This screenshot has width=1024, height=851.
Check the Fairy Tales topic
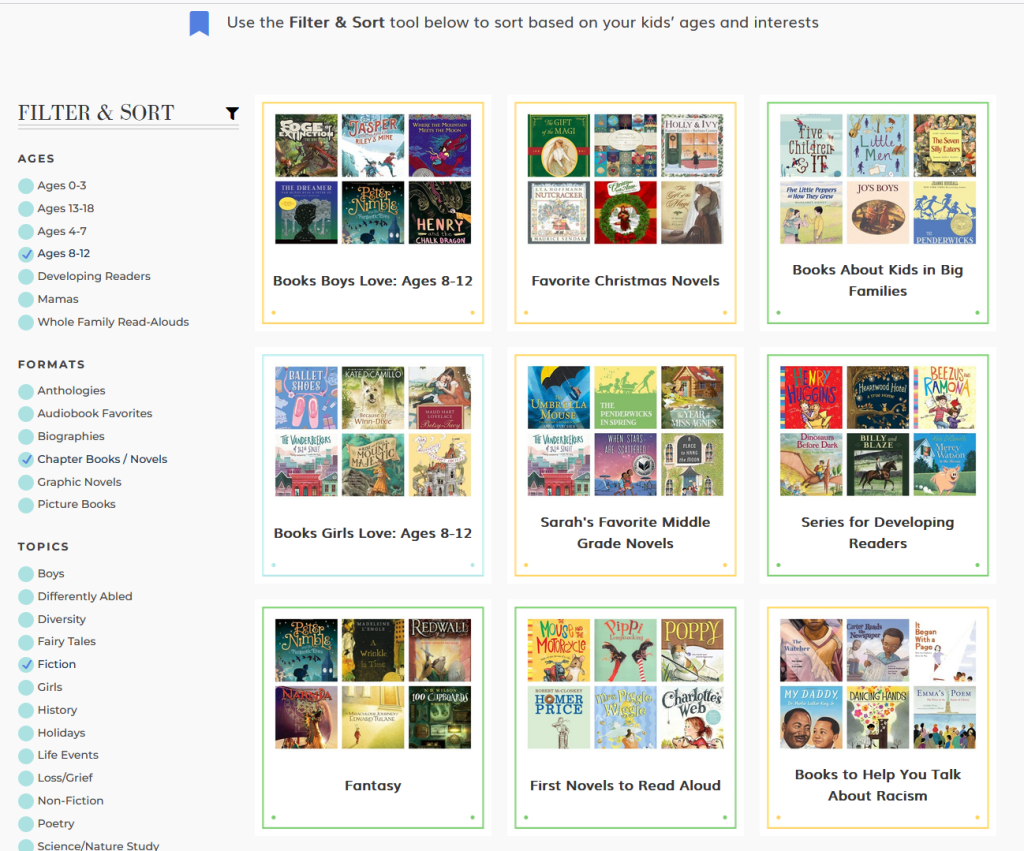26,642
